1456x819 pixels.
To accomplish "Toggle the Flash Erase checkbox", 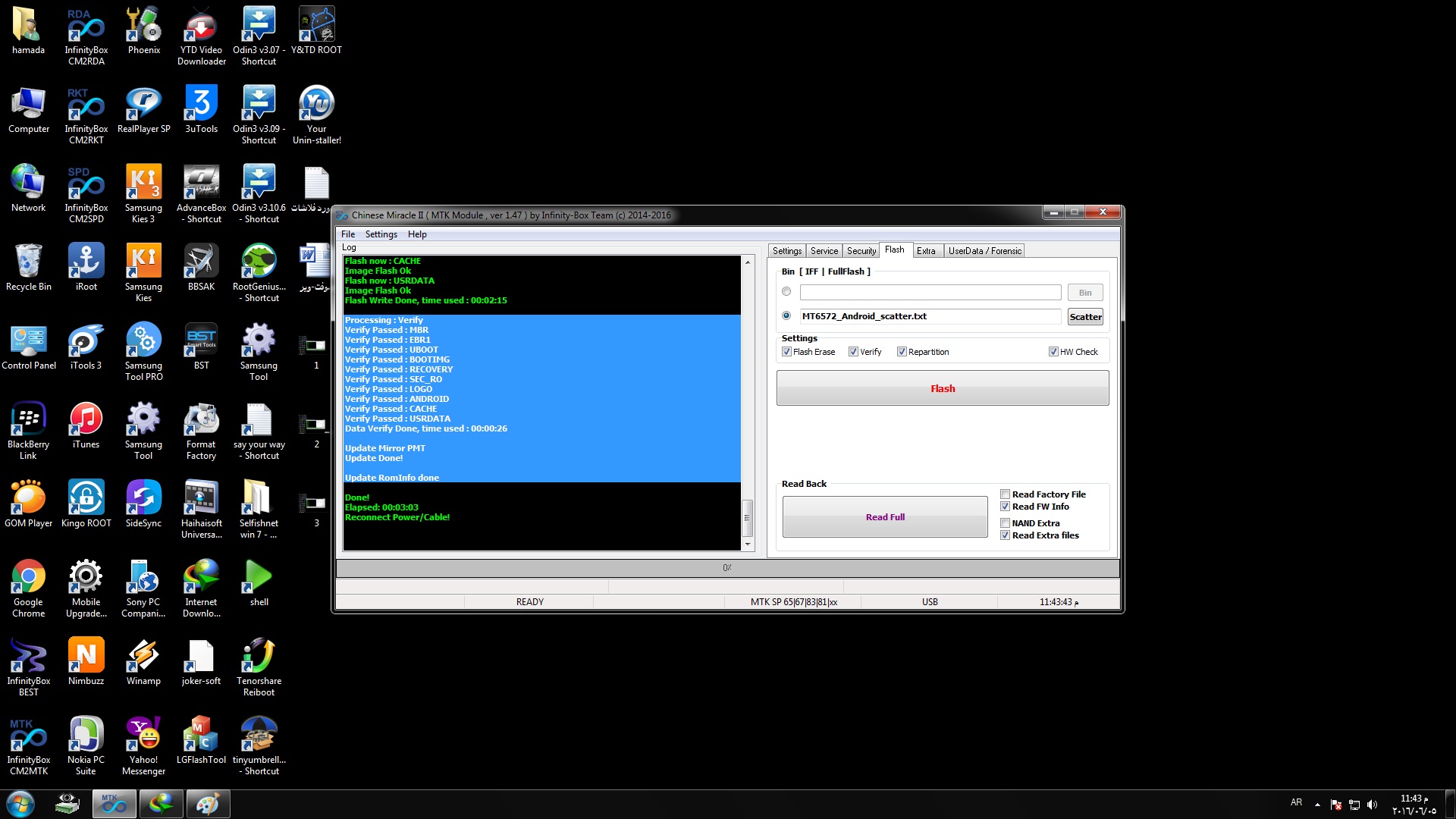I will click(x=786, y=352).
